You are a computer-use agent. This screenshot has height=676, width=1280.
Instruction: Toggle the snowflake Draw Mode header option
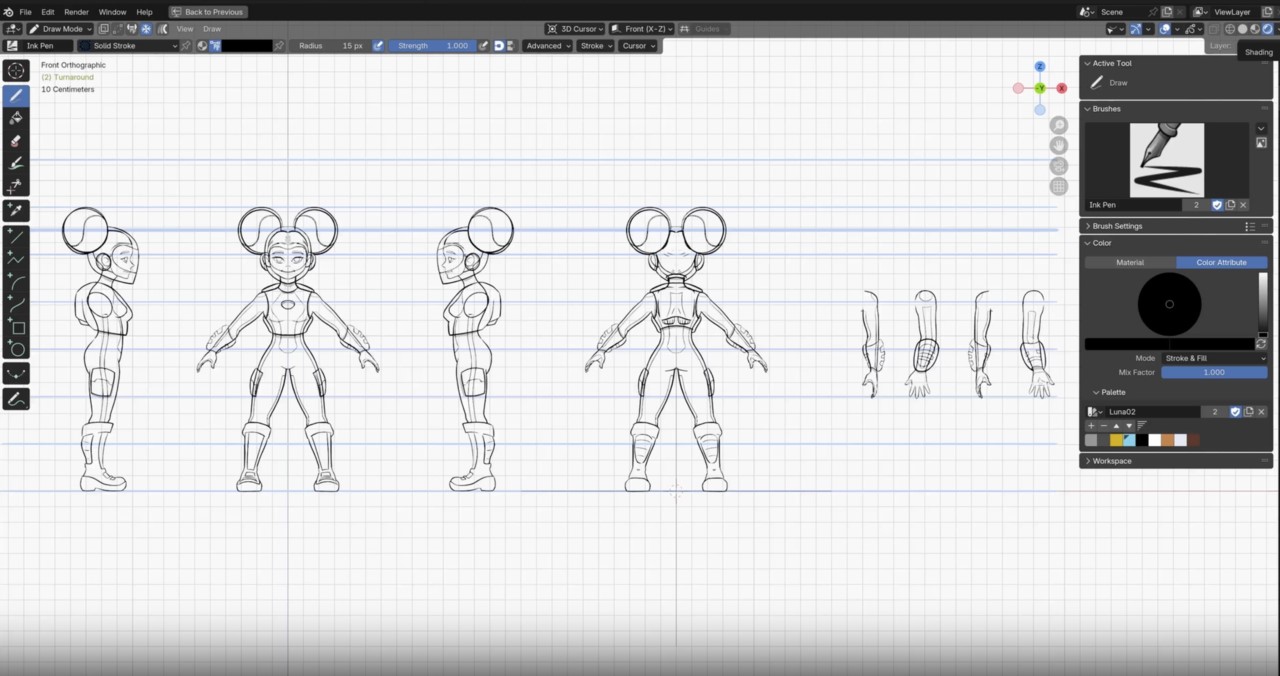click(x=145, y=29)
